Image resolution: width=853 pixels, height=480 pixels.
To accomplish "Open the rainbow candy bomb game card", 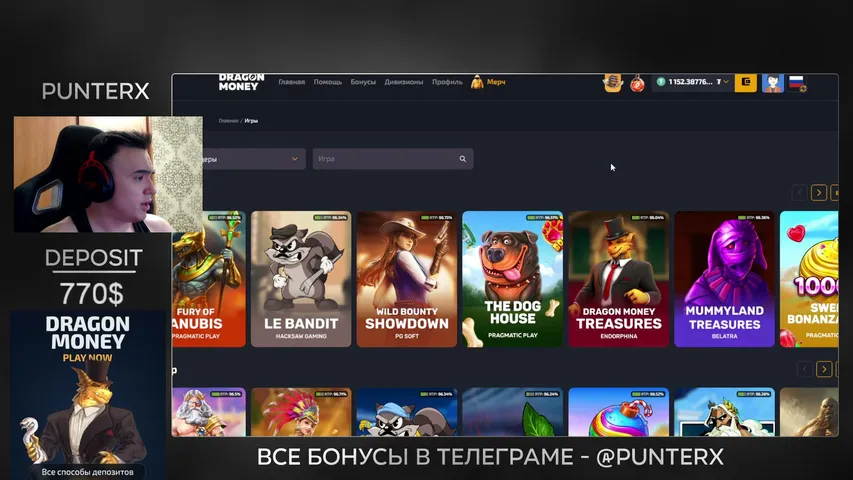I will (x=619, y=412).
